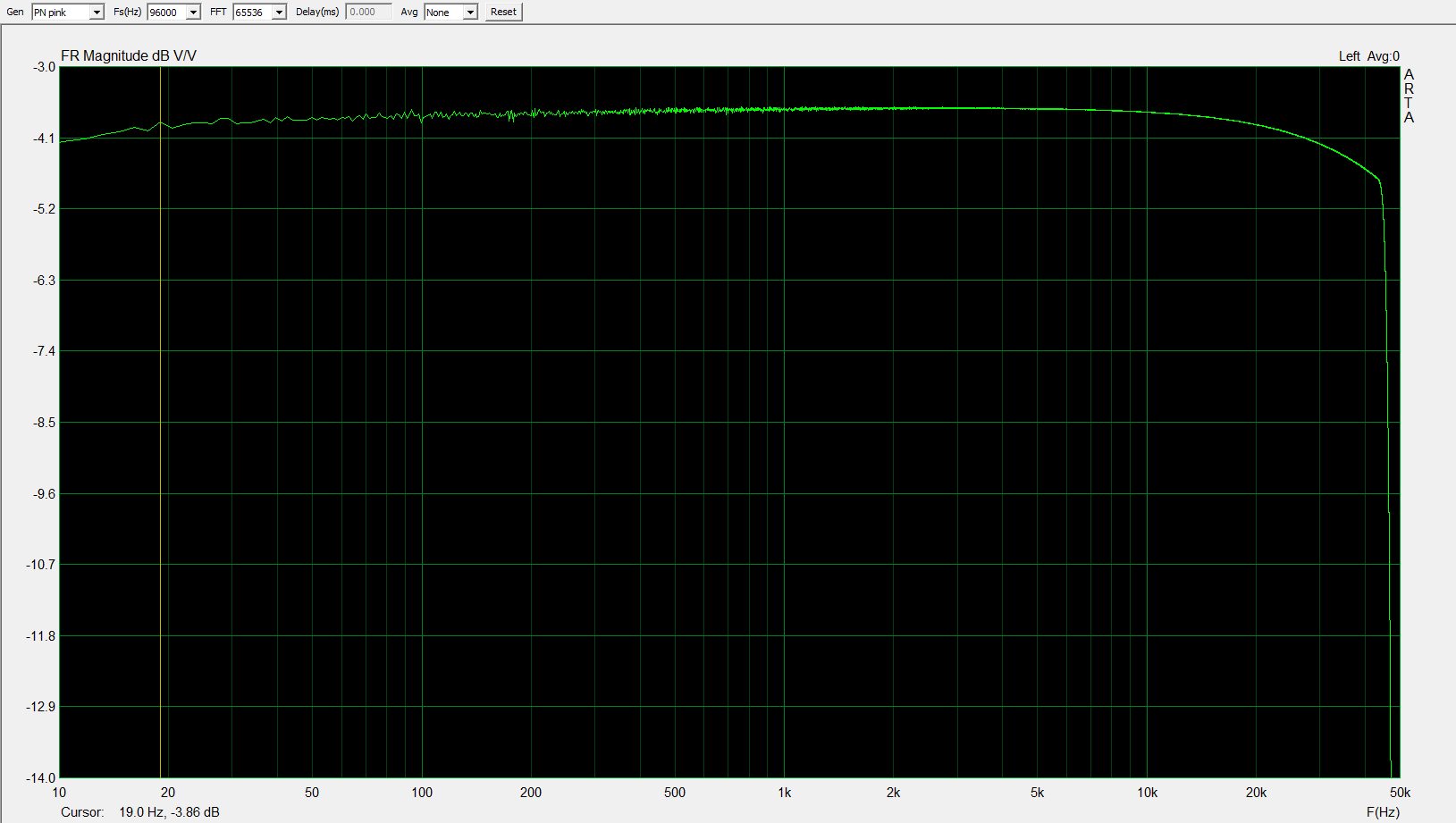Click the '-5.2' y-axis label
The width and height of the screenshot is (1456, 823).
coord(45,209)
